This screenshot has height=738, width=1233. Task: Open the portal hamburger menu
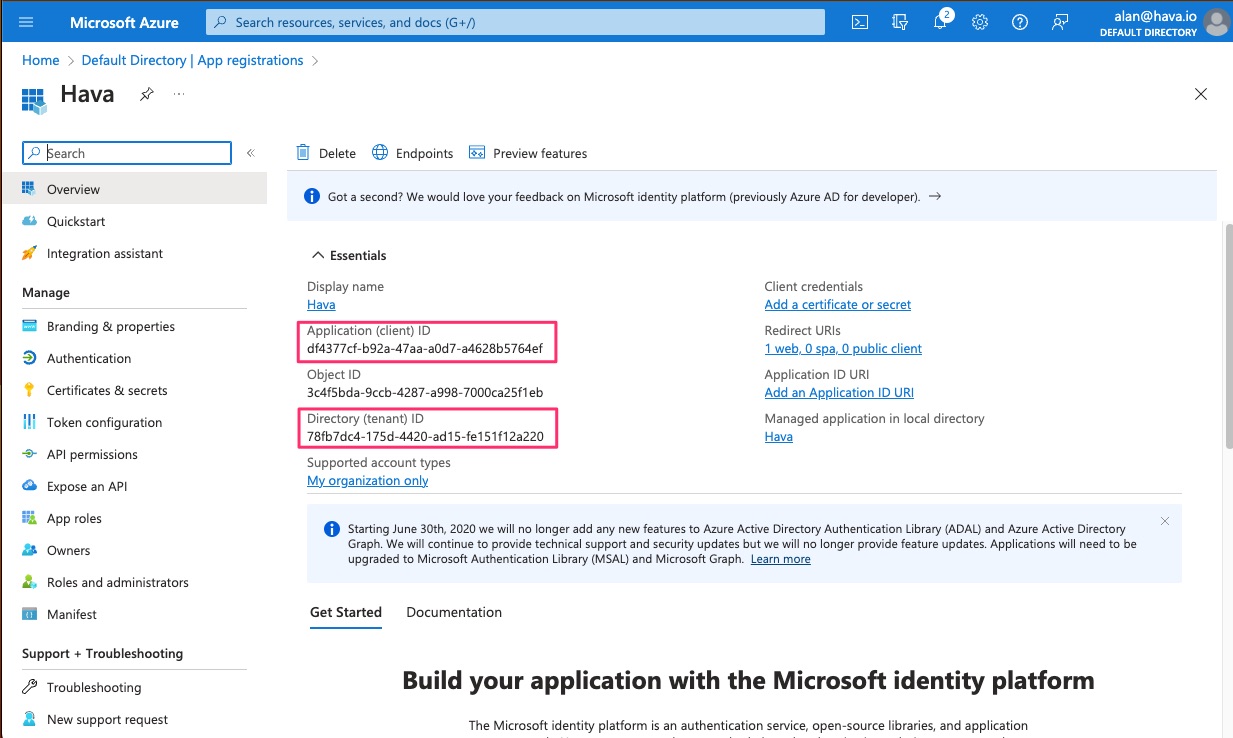pyautogui.click(x=26, y=22)
